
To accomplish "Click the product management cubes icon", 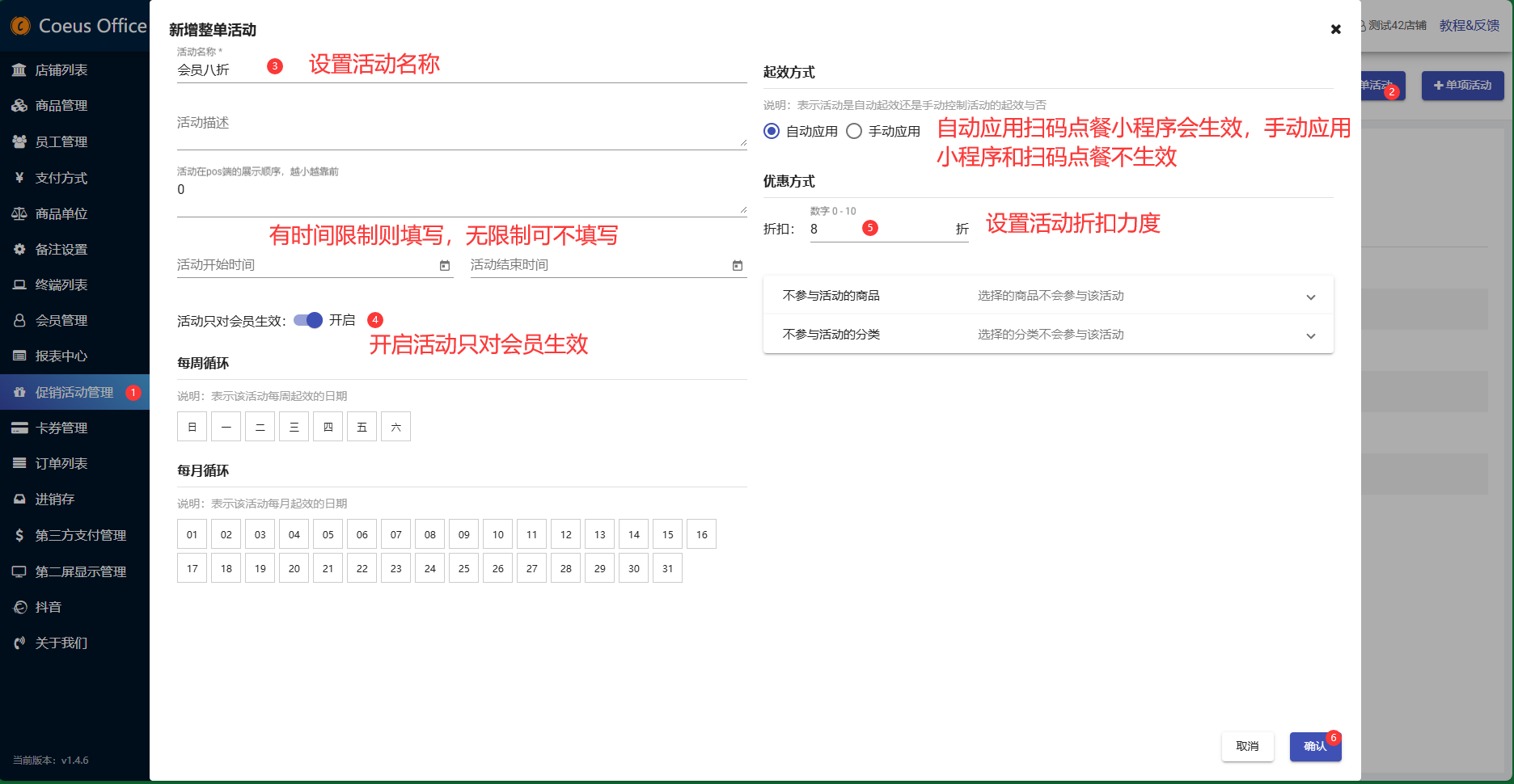I will coord(19,106).
